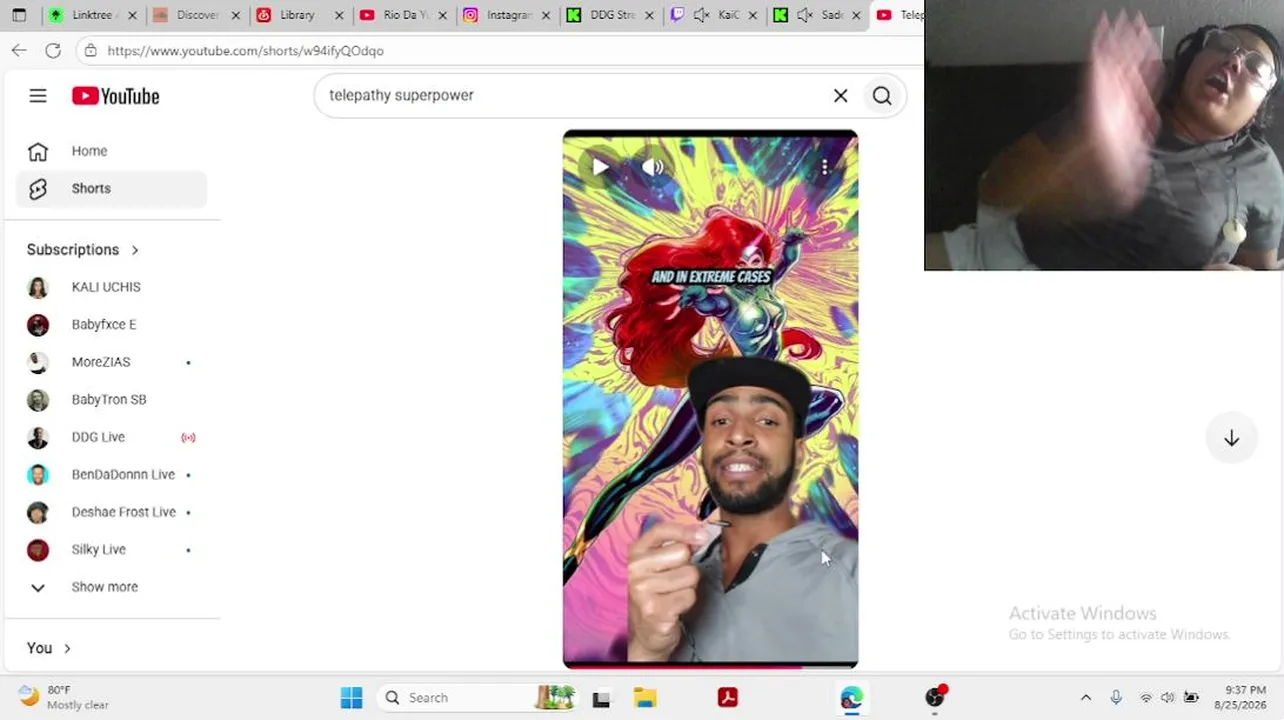The width and height of the screenshot is (1284, 720).
Task: Open the weather widget
Action: pos(64,698)
